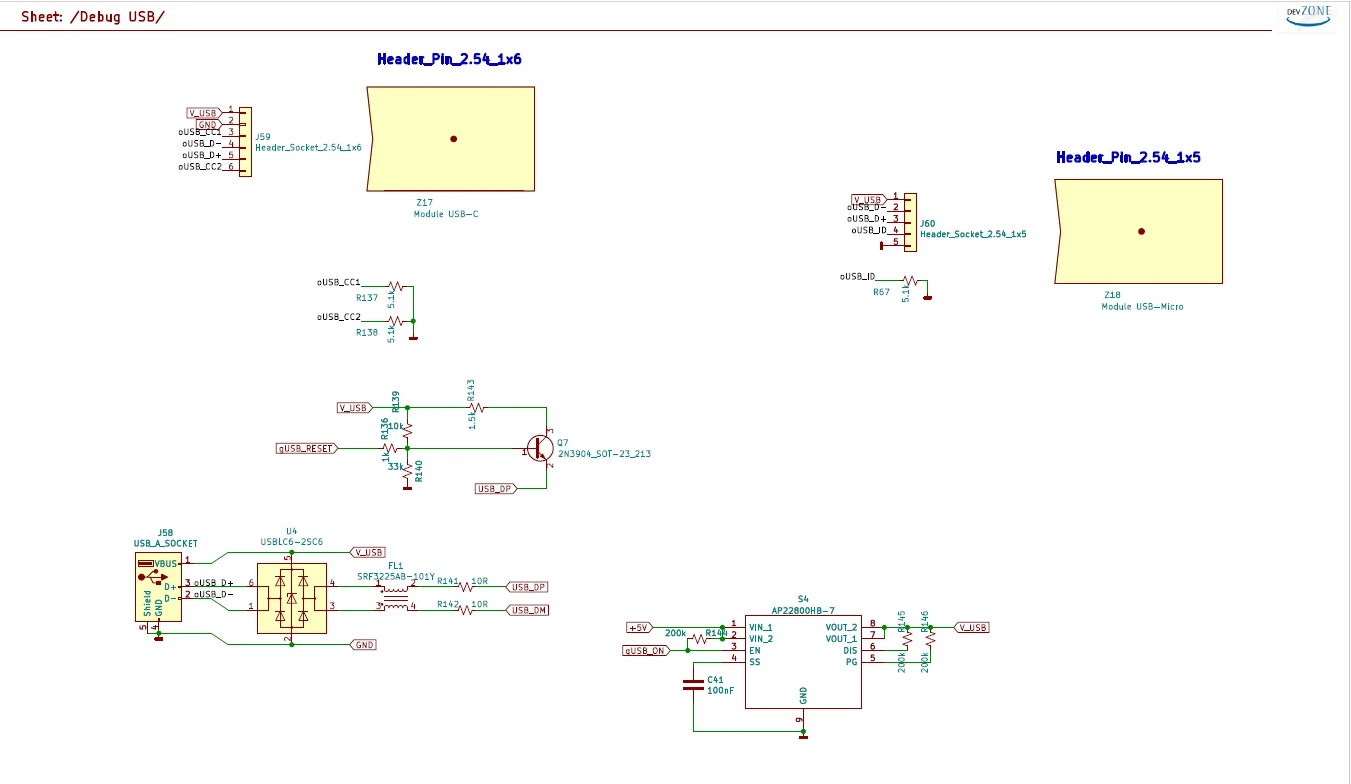
Task: Select the oUSB_ID label beside R57
Action: tap(858, 276)
